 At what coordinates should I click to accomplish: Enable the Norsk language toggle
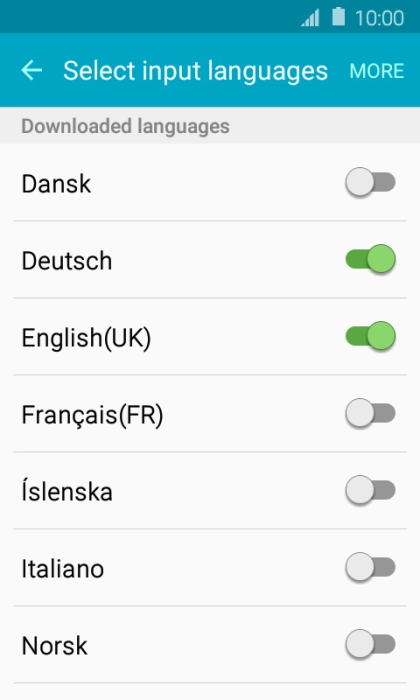[370, 644]
